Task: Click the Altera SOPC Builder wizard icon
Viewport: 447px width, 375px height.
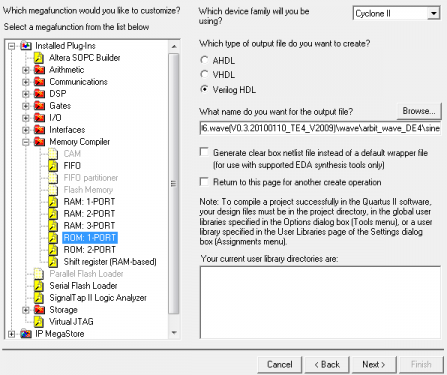Action: click(x=39, y=58)
